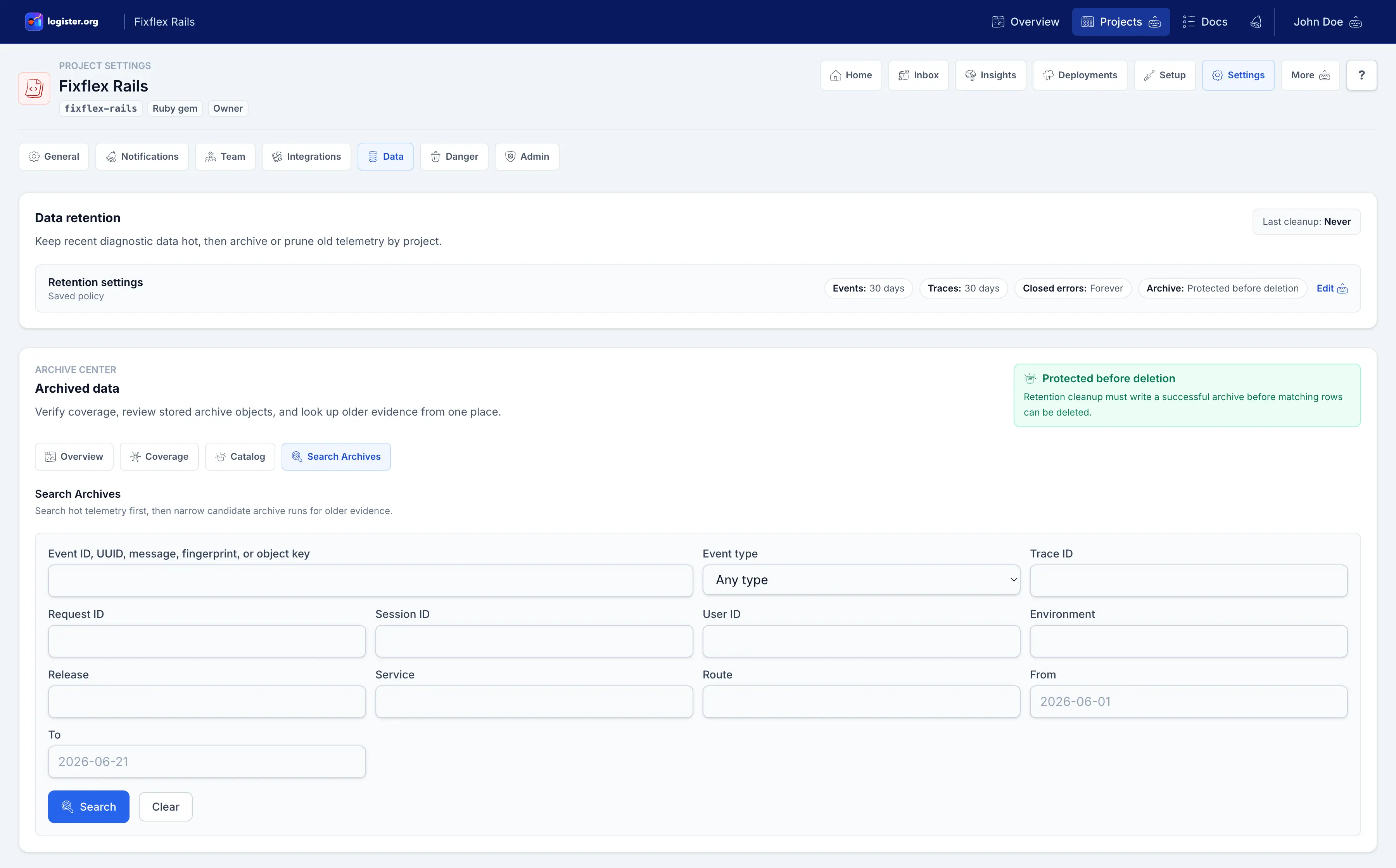
Task: Click the Clear button
Action: [165, 807]
